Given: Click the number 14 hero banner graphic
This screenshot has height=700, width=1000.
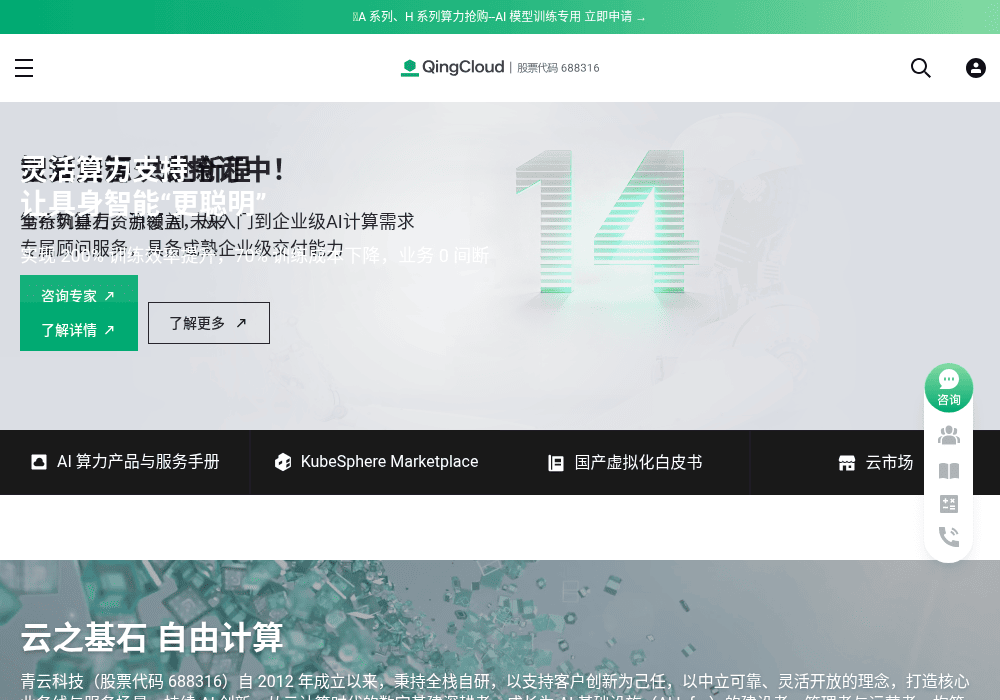Looking at the screenshot, I should point(606,222).
